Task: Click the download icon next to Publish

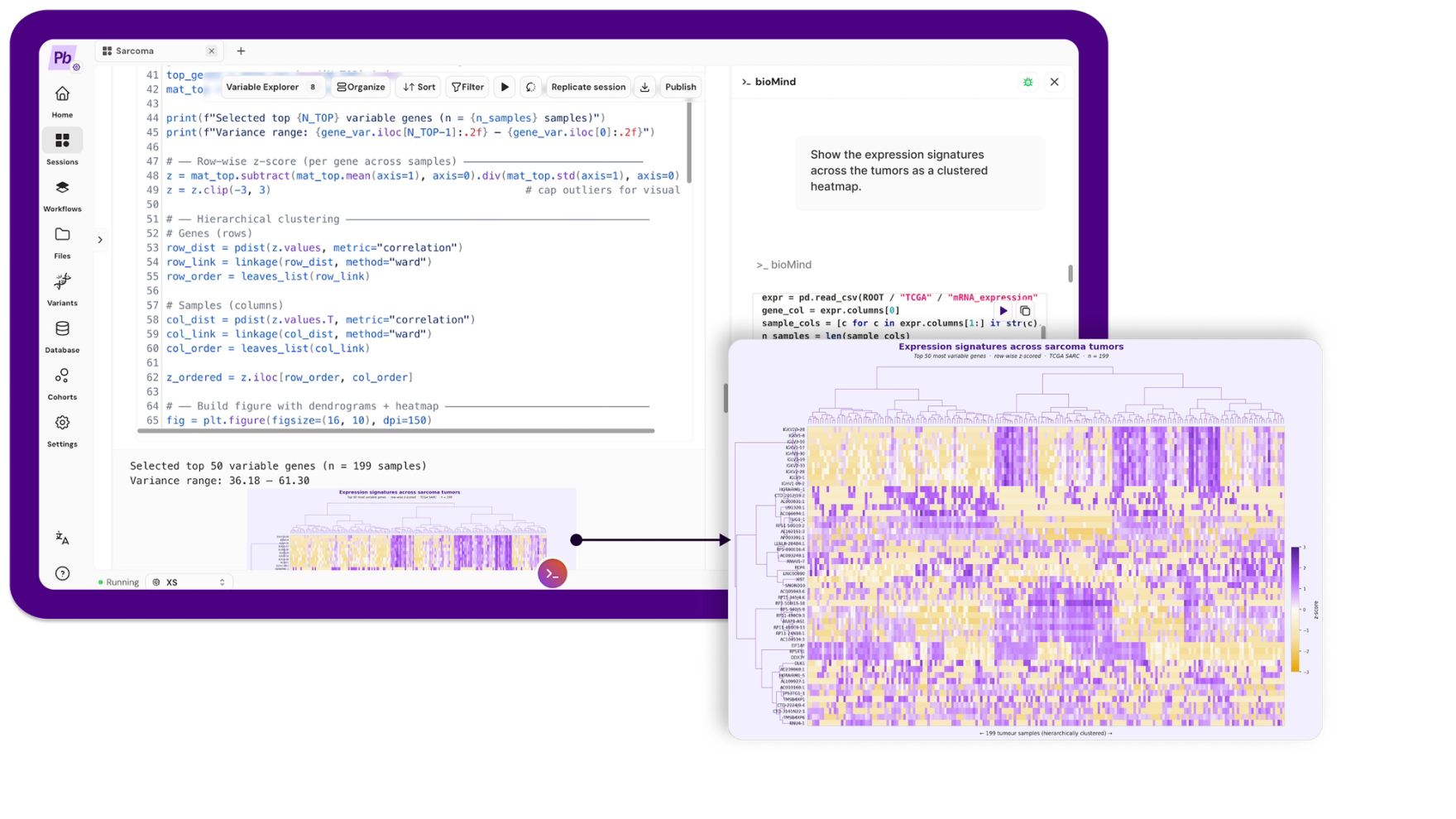Action: pyautogui.click(x=645, y=87)
